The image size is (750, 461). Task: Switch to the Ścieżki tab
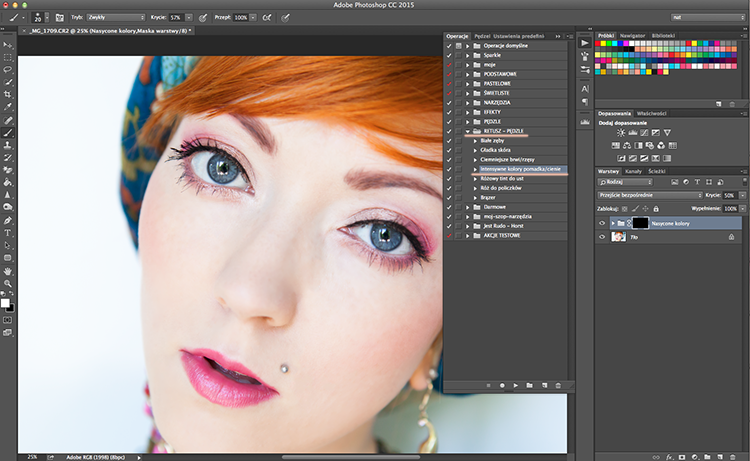657,171
